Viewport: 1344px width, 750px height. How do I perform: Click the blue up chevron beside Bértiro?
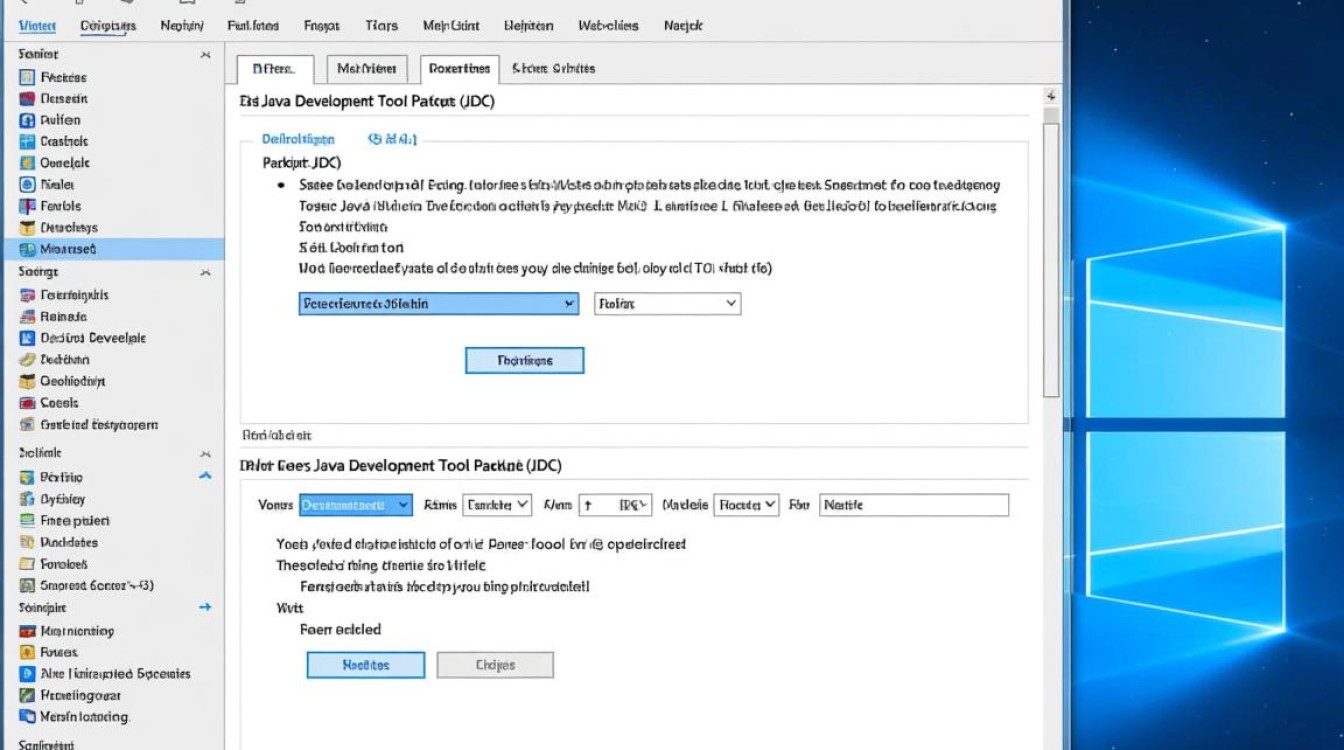(x=205, y=477)
